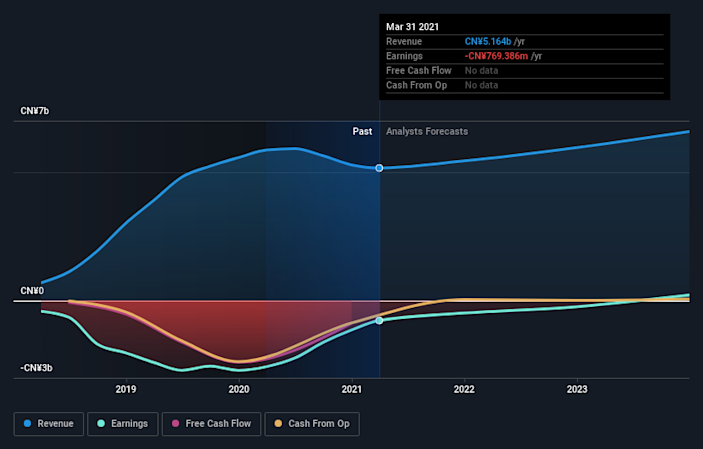This screenshot has height=449, width=703.
Task: Toggle the Revenue legend button
Action: [x=48, y=424]
